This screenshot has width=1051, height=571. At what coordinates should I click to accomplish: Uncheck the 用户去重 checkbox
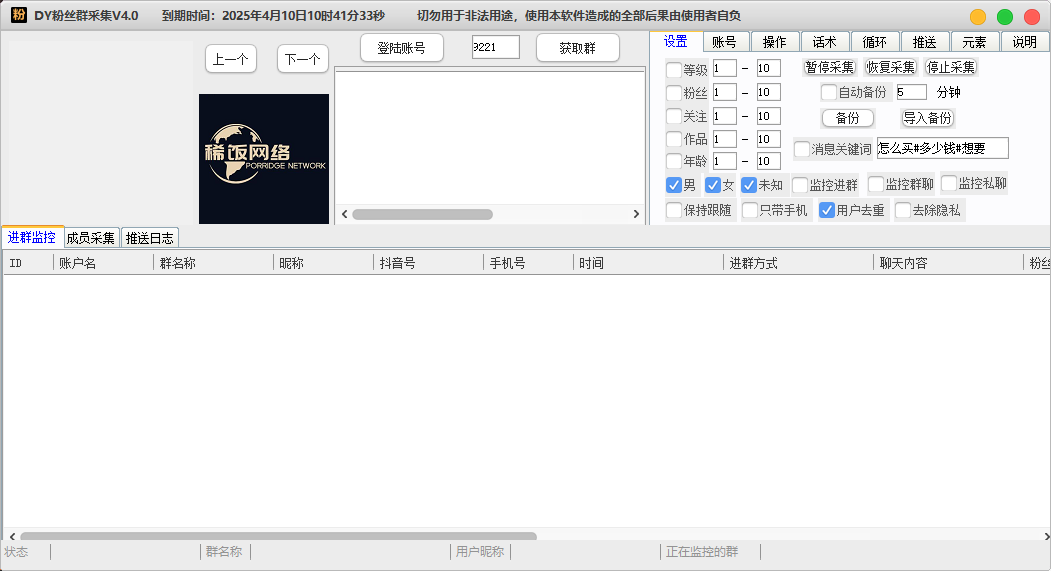coord(827,210)
